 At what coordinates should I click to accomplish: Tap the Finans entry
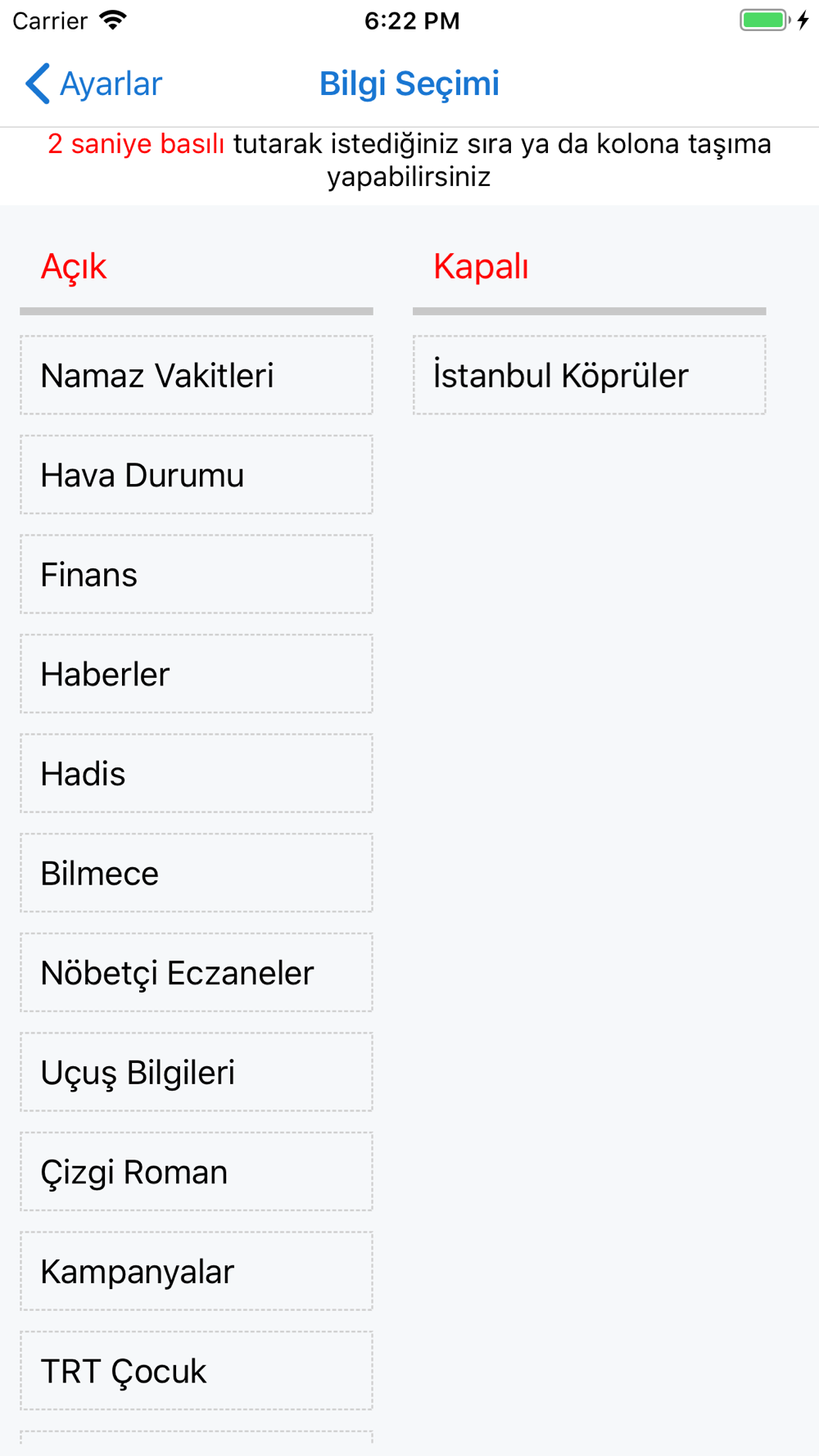(x=197, y=574)
